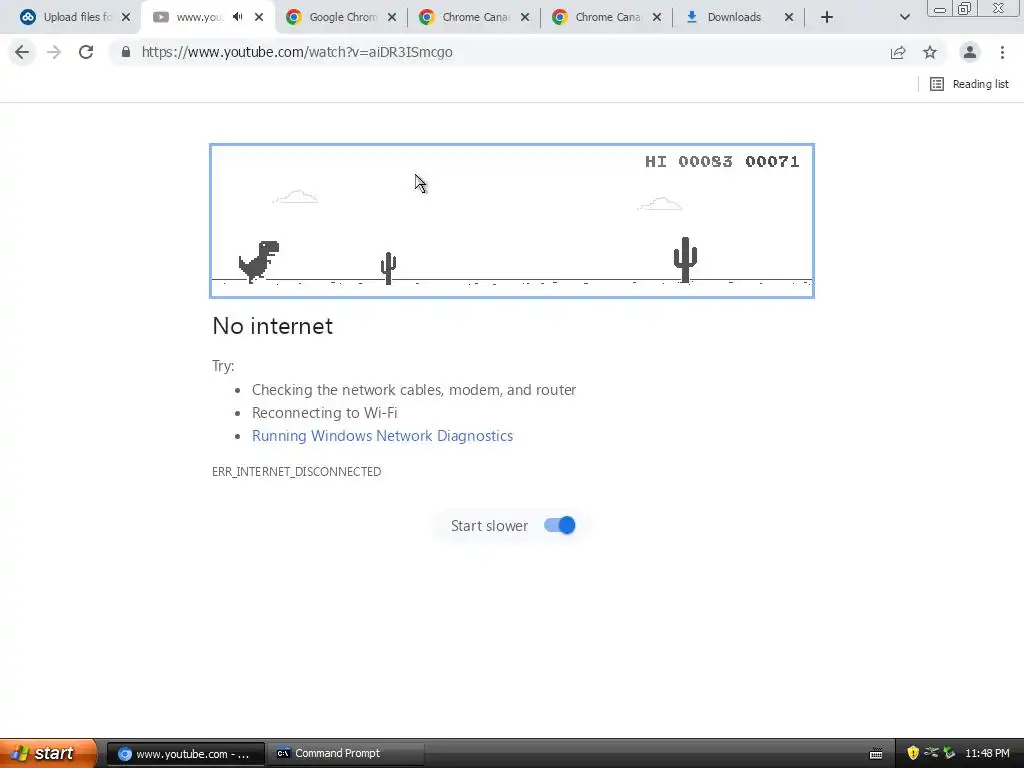Close the YouTube tab
This screenshot has height=768, width=1024.
pos(259,18)
